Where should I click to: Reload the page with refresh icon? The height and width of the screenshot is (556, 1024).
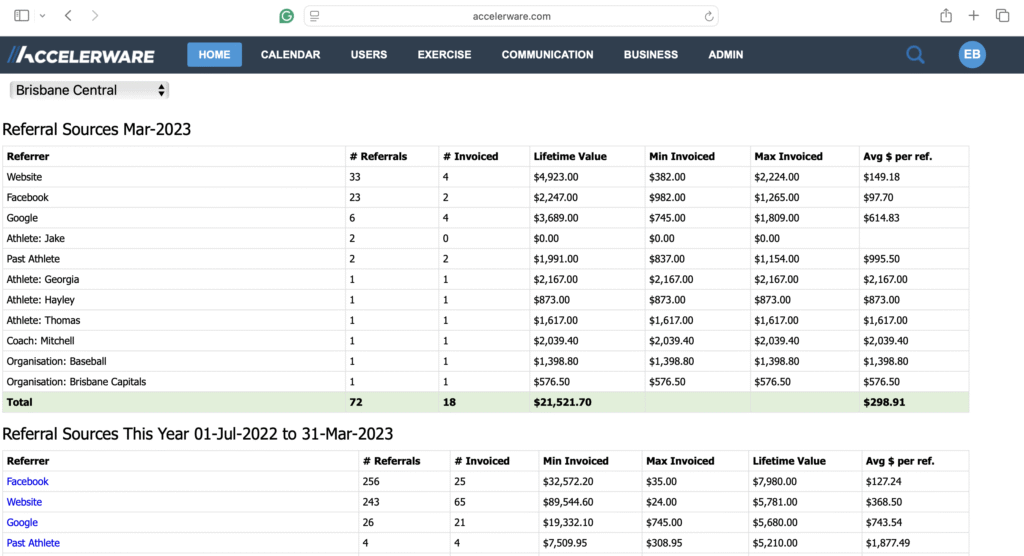[709, 16]
